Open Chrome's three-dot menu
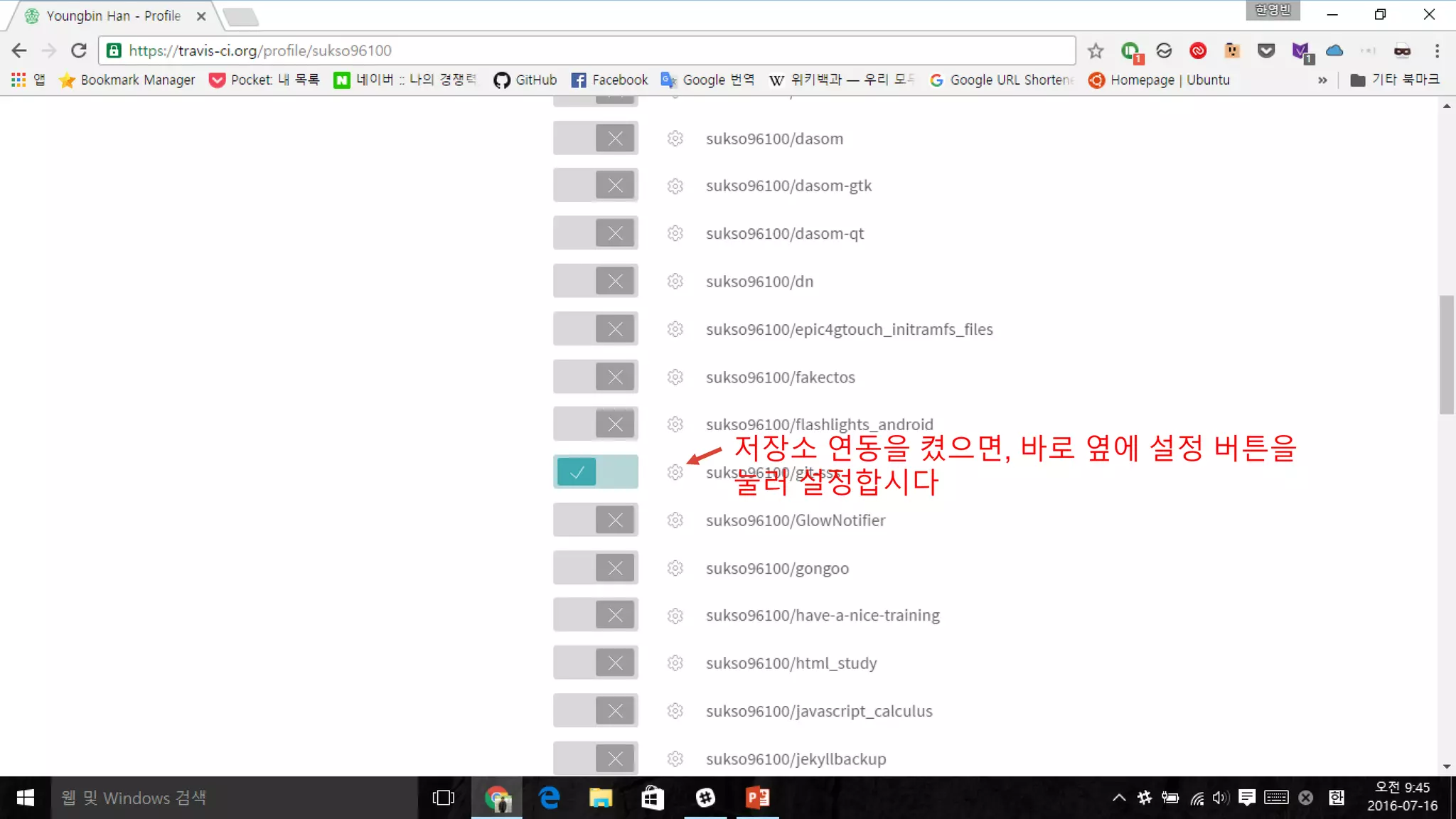This screenshot has width=1456, height=819. pos(1437,50)
